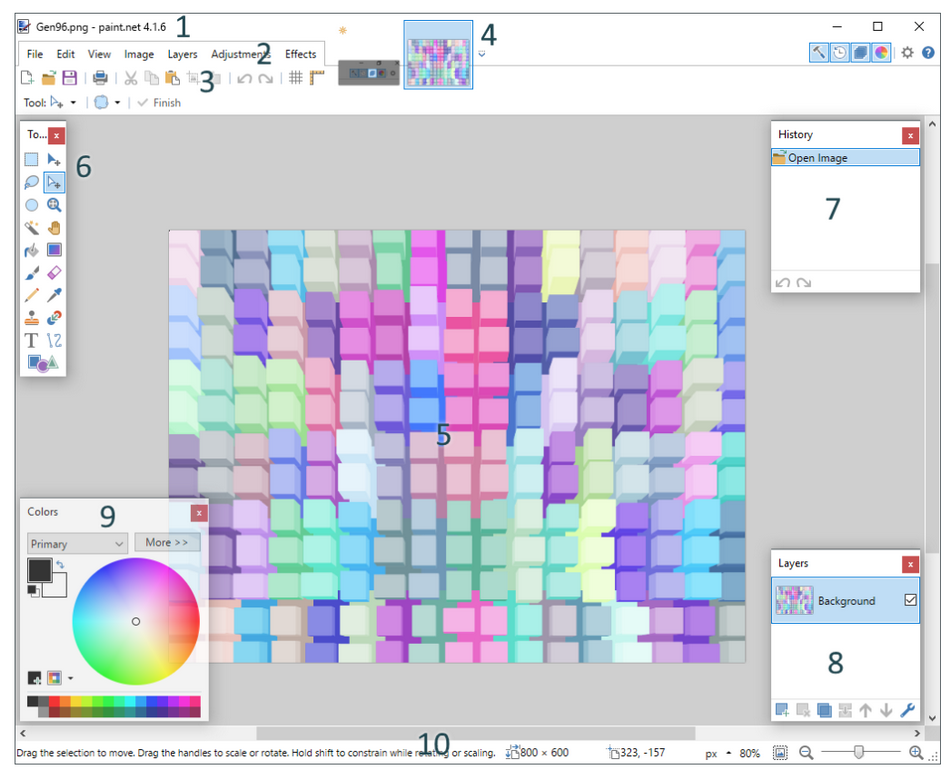This screenshot has height=779, width=950.
Task: Select the Magic Wand tool
Action: [x=32, y=228]
